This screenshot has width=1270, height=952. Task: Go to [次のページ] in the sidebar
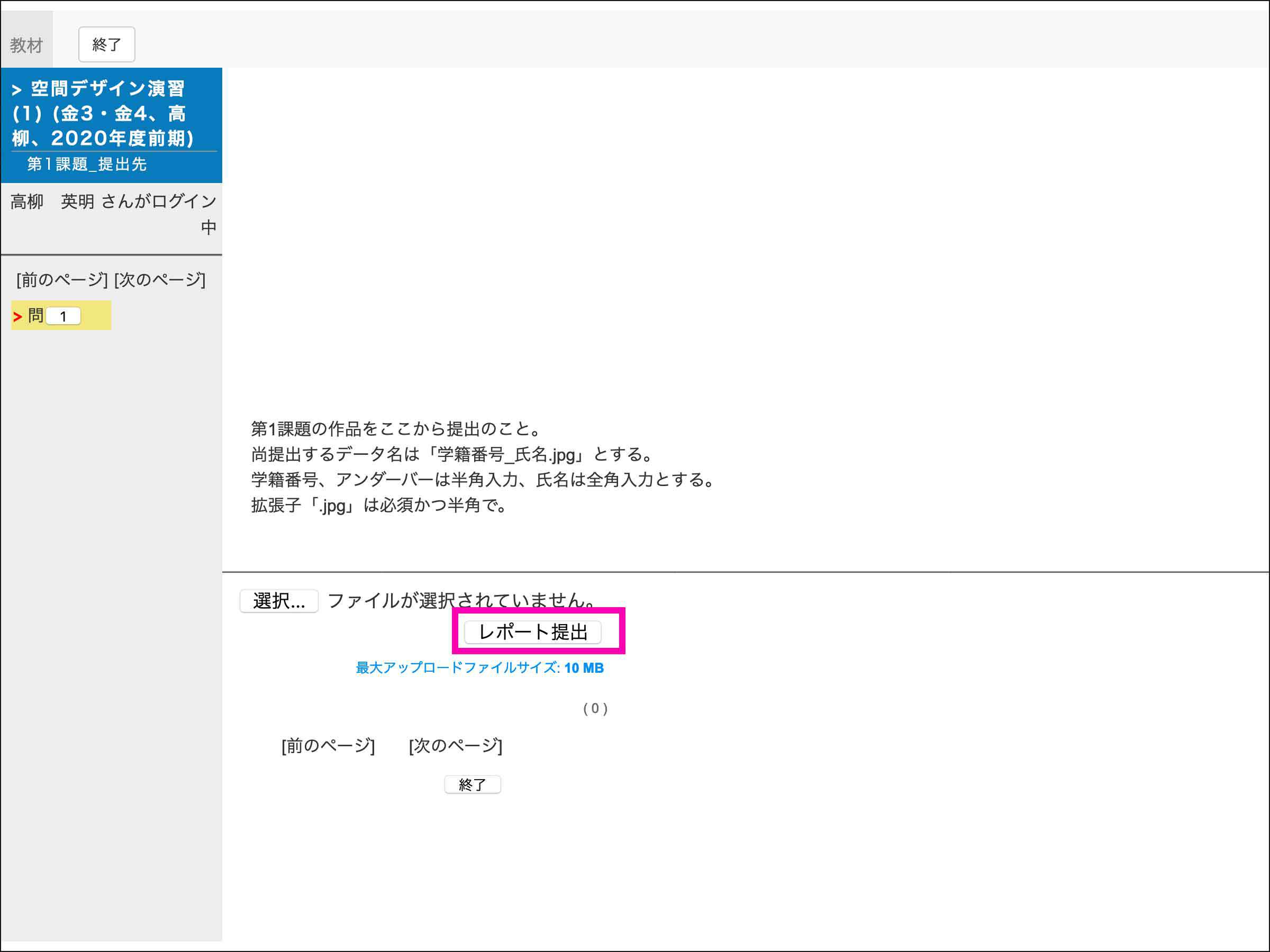pyautogui.click(x=160, y=280)
